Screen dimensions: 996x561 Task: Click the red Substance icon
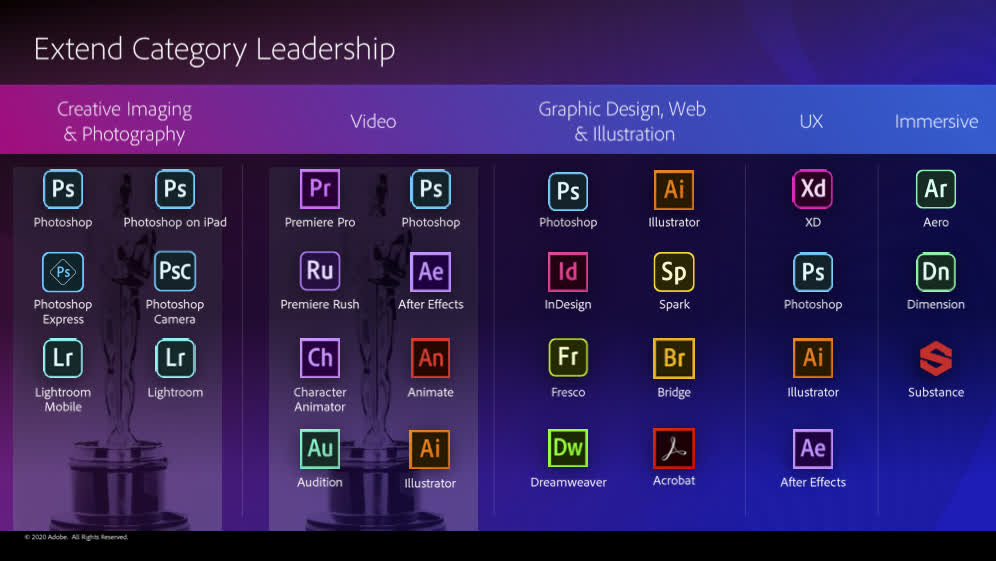click(936, 358)
